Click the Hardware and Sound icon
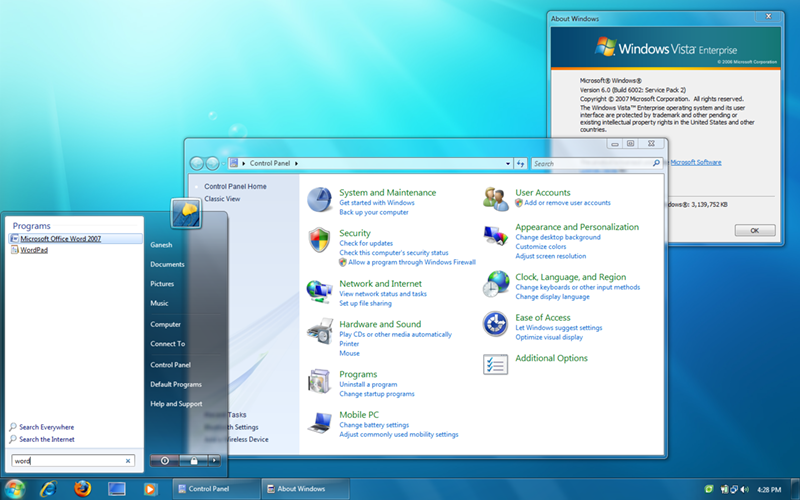 (x=320, y=332)
